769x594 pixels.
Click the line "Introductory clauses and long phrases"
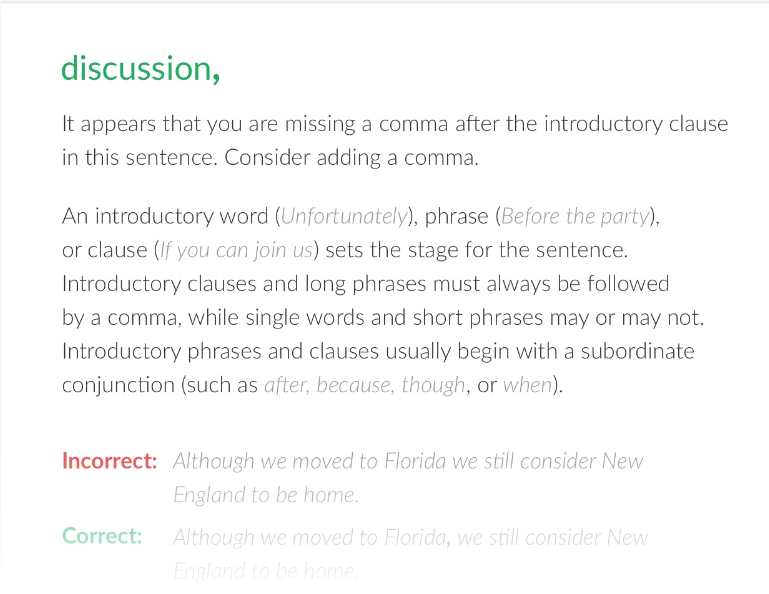coord(365,284)
